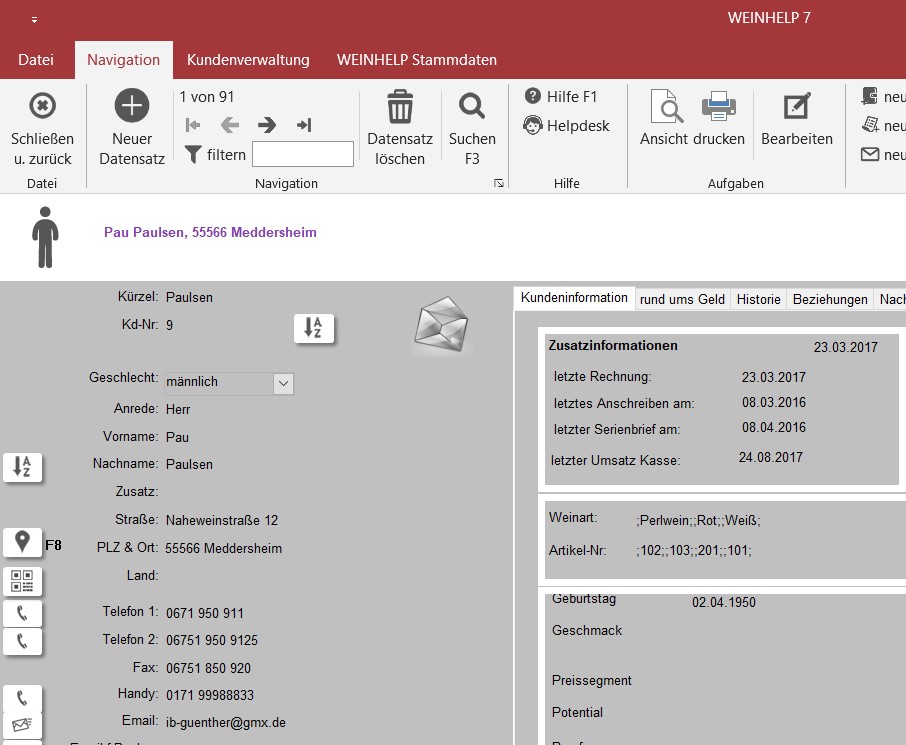Dial Telefon 1 using phone button
Screen dimensions: 906x745
[x=22, y=613]
